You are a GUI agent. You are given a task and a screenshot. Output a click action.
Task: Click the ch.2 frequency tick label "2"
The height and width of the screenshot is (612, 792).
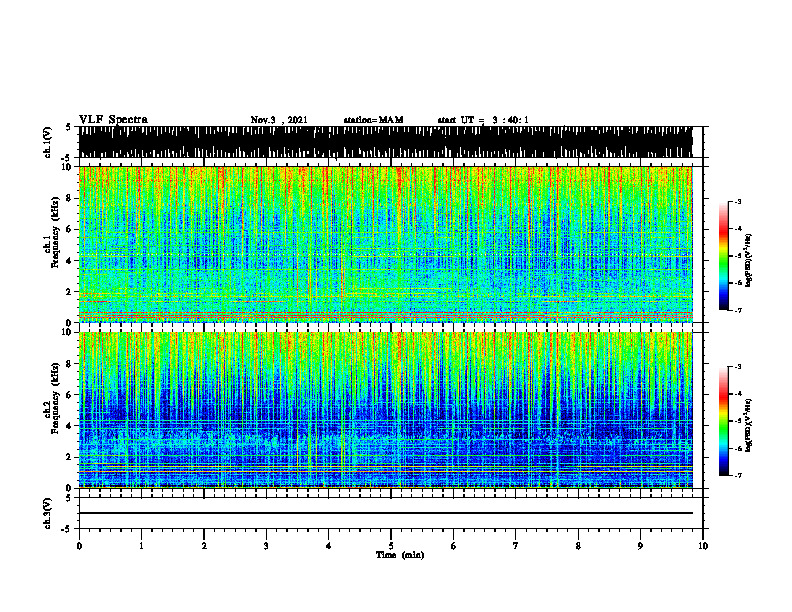[70, 457]
